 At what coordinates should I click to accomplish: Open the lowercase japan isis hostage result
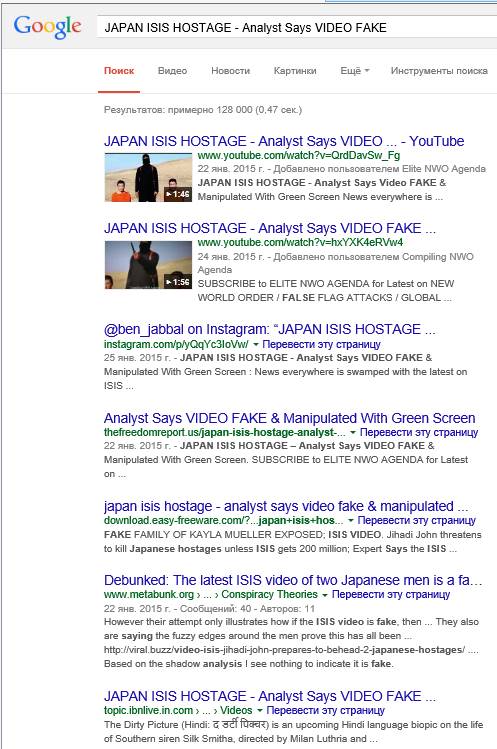pos(286,506)
